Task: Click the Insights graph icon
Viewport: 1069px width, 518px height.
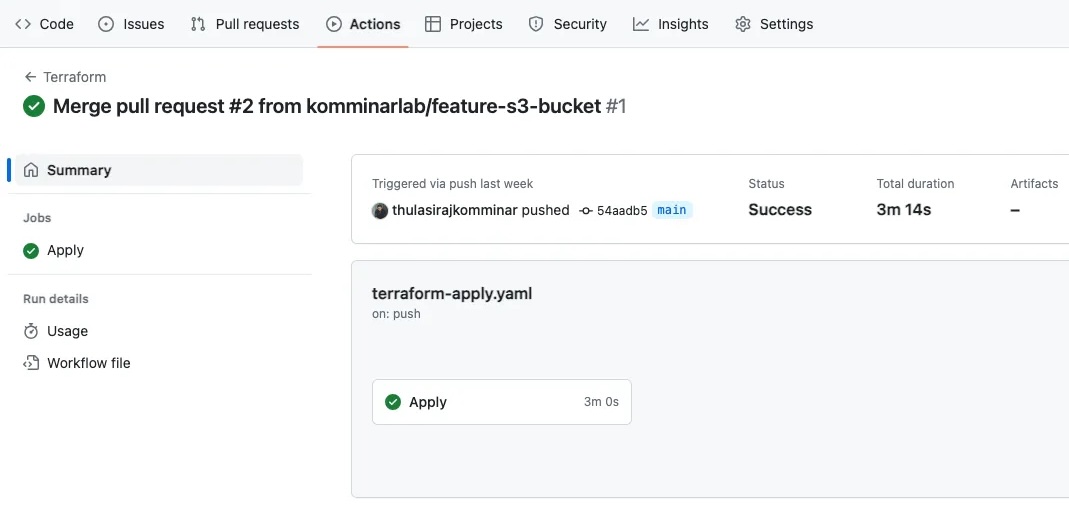Action: point(640,24)
